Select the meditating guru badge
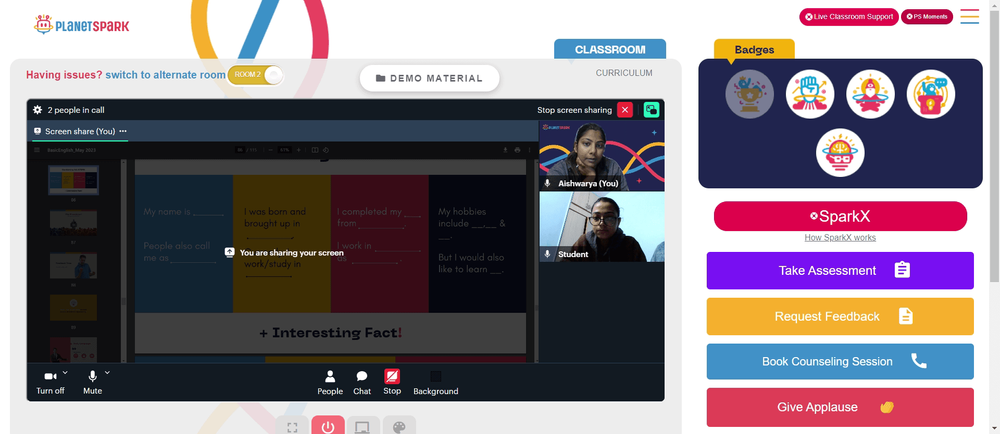The height and width of the screenshot is (434, 1000). coord(870,94)
